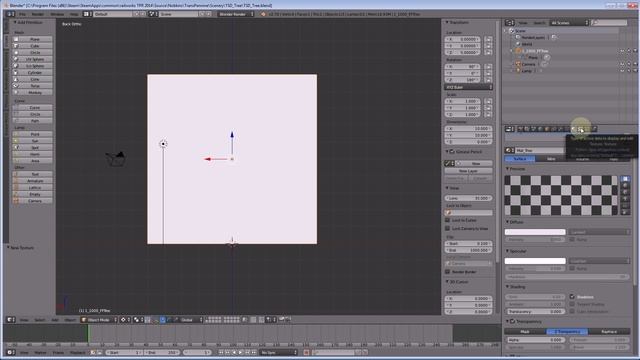Screen dimensions: 640x360
Task: Open the Texture properties tab icon
Action: pos(581,129)
